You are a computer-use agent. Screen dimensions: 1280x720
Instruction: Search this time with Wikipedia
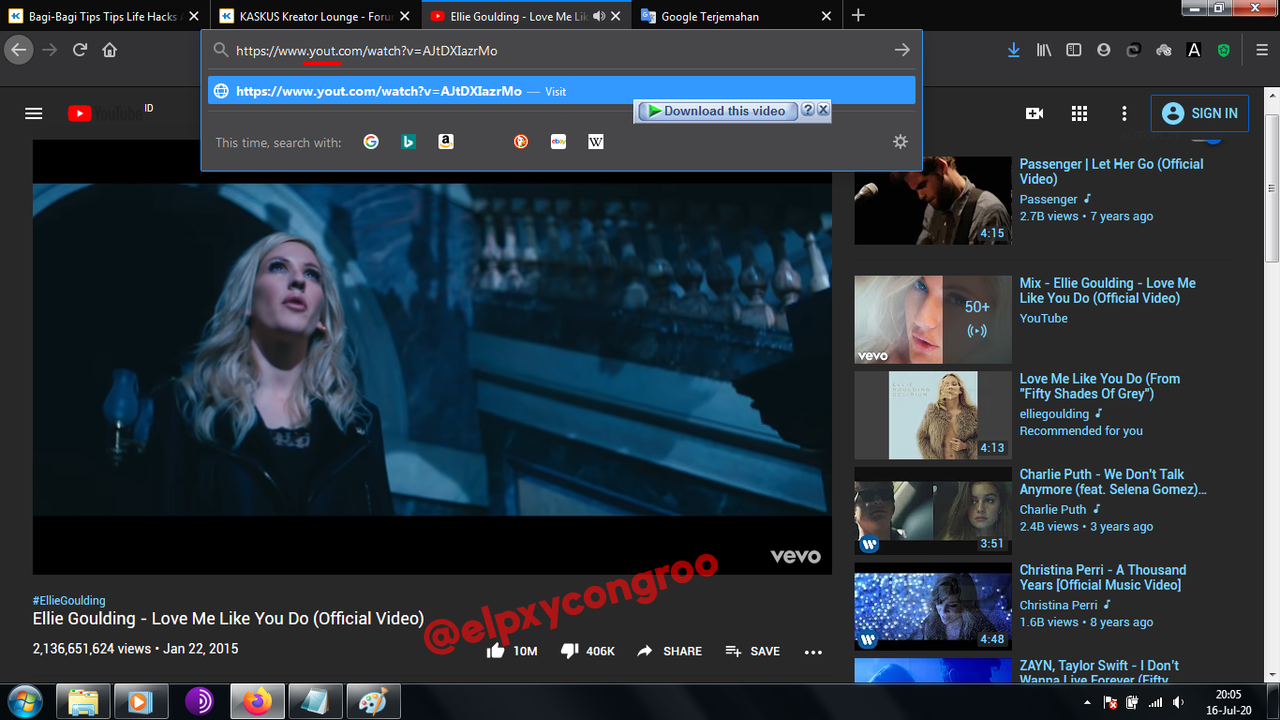596,142
